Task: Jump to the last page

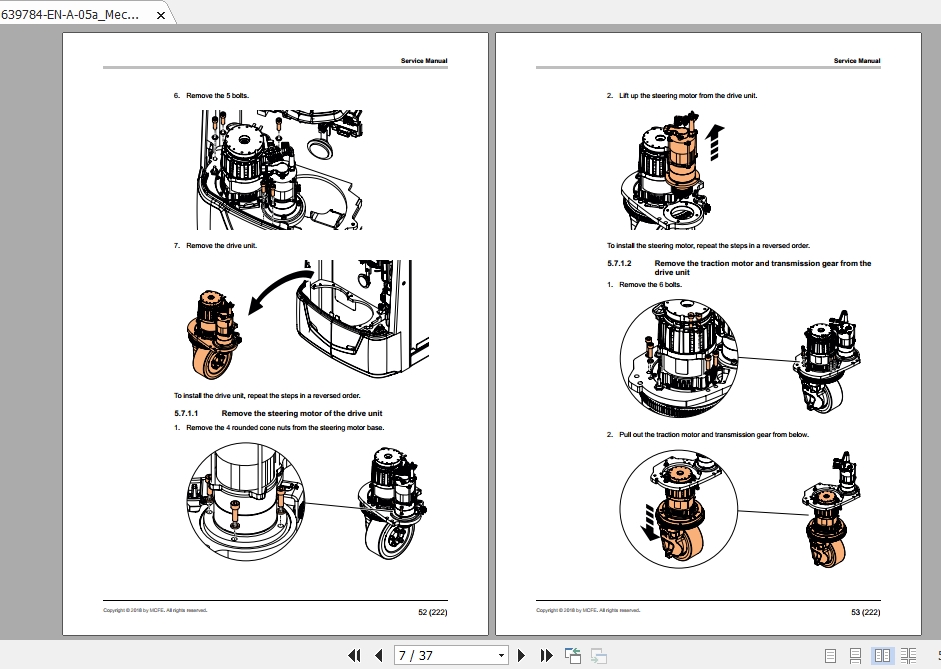Action: pyautogui.click(x=545, y=655)
